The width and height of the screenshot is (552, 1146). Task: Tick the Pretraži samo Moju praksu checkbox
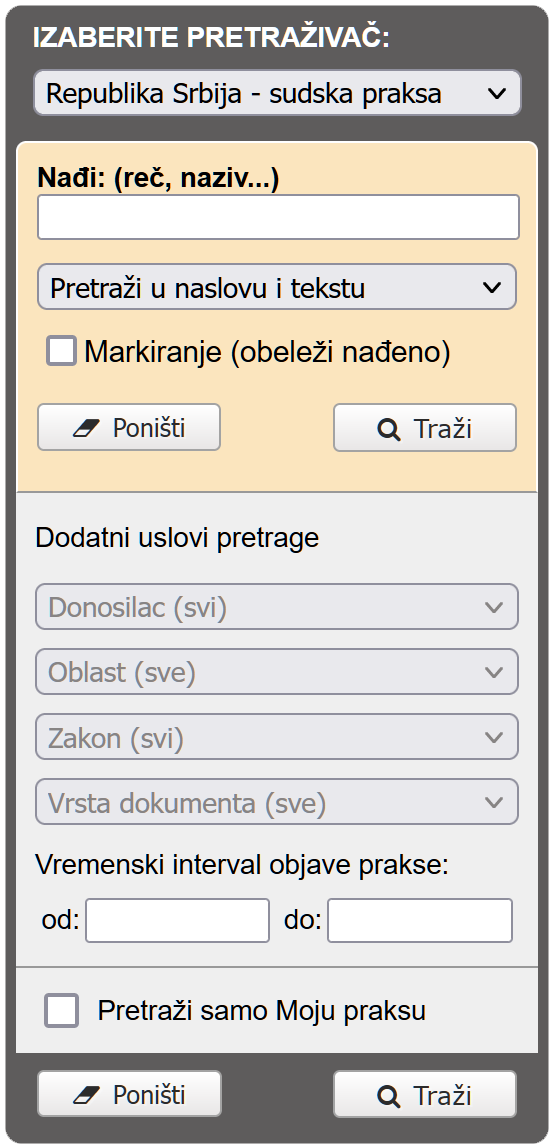(x=61, y=1011)
